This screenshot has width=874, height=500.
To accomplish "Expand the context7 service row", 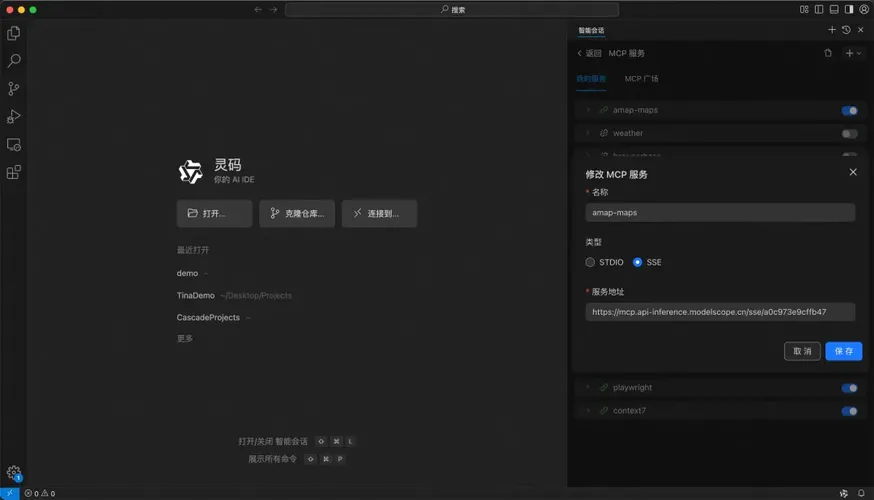I will point(587,411).
